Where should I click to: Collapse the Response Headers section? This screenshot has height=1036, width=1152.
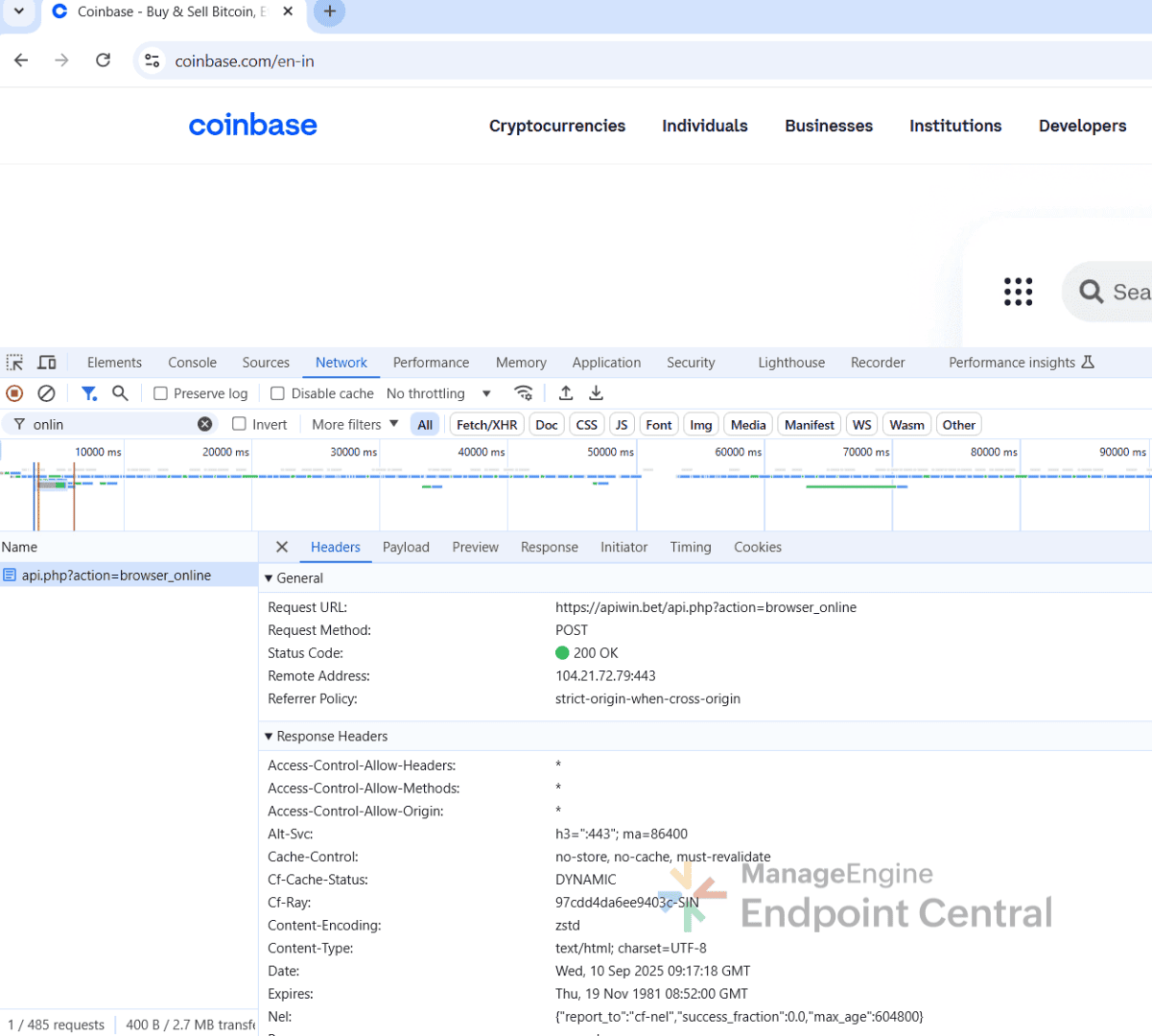tap(326, 737)
